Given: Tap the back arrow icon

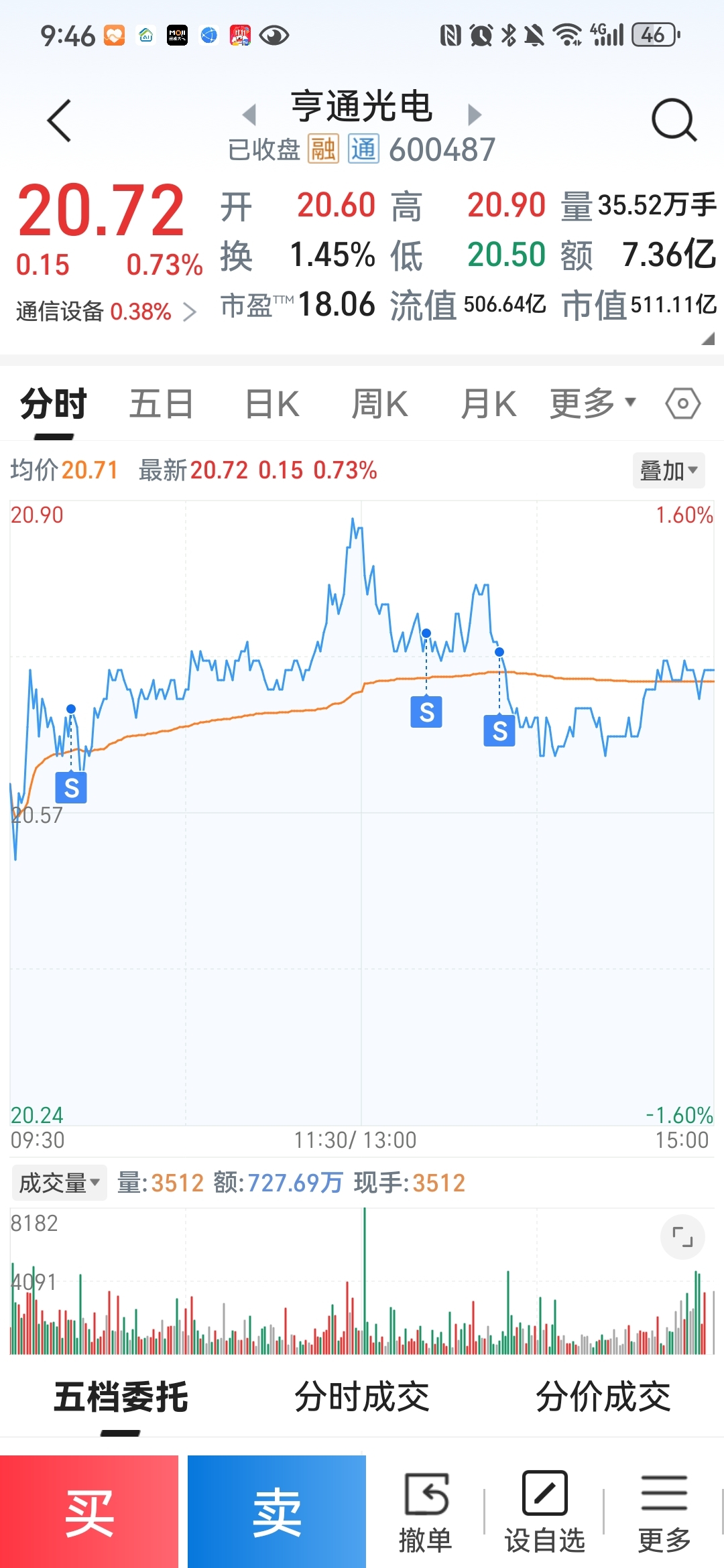Looking at the screenshot, I should coord(60,121).
